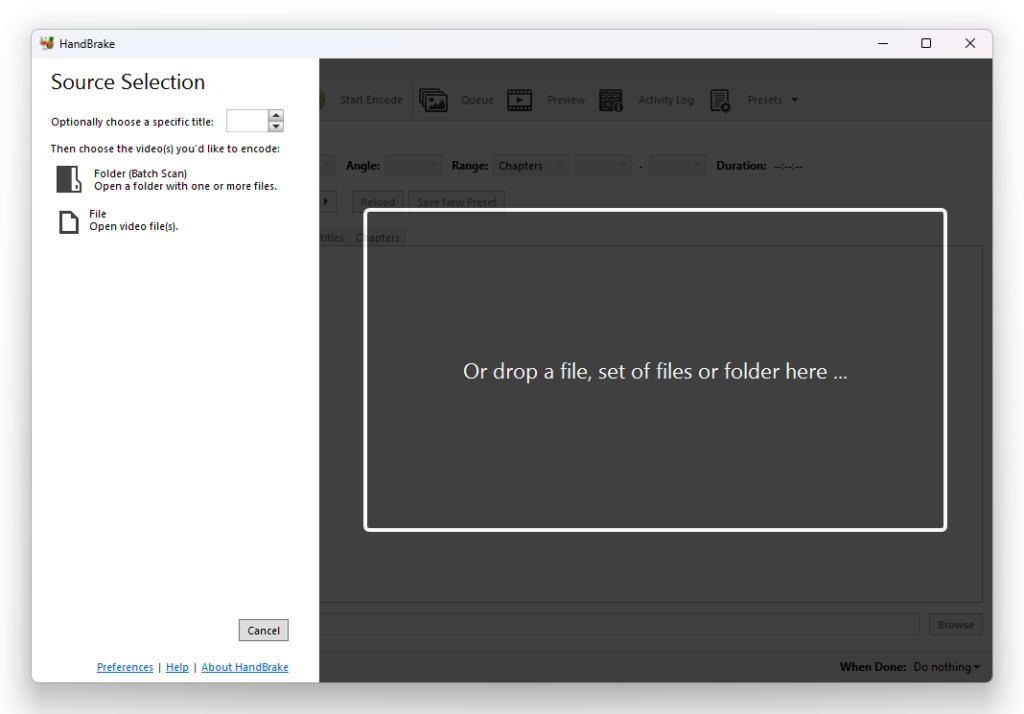Click the Presets icon in toolbar
Viewport: 1024px width, 714px height.
coord(720,101)
